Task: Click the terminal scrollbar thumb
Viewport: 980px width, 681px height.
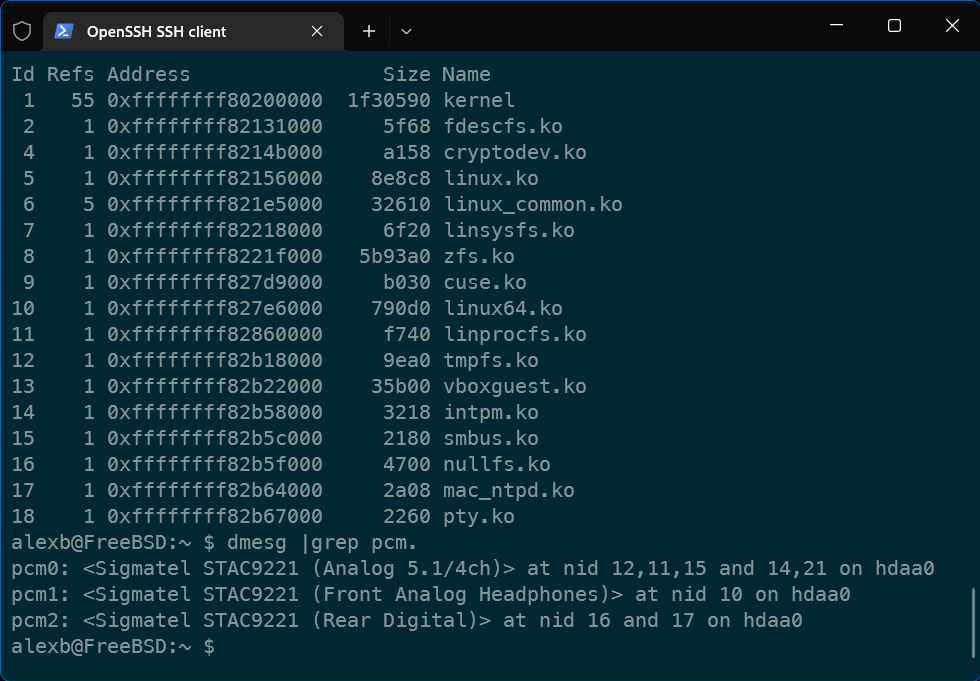Action: 974,622
